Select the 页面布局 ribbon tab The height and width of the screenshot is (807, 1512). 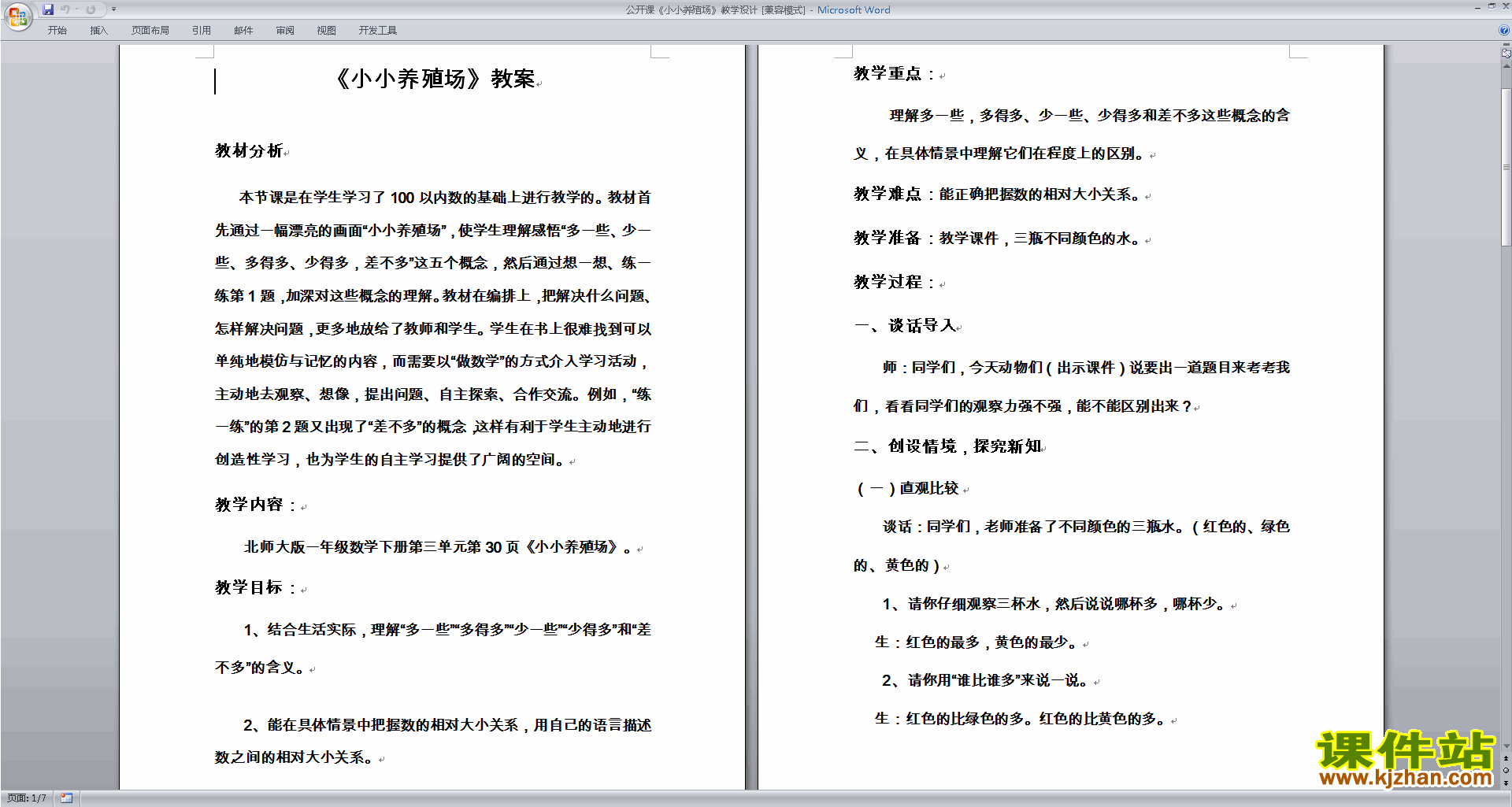tap(150, 31)
